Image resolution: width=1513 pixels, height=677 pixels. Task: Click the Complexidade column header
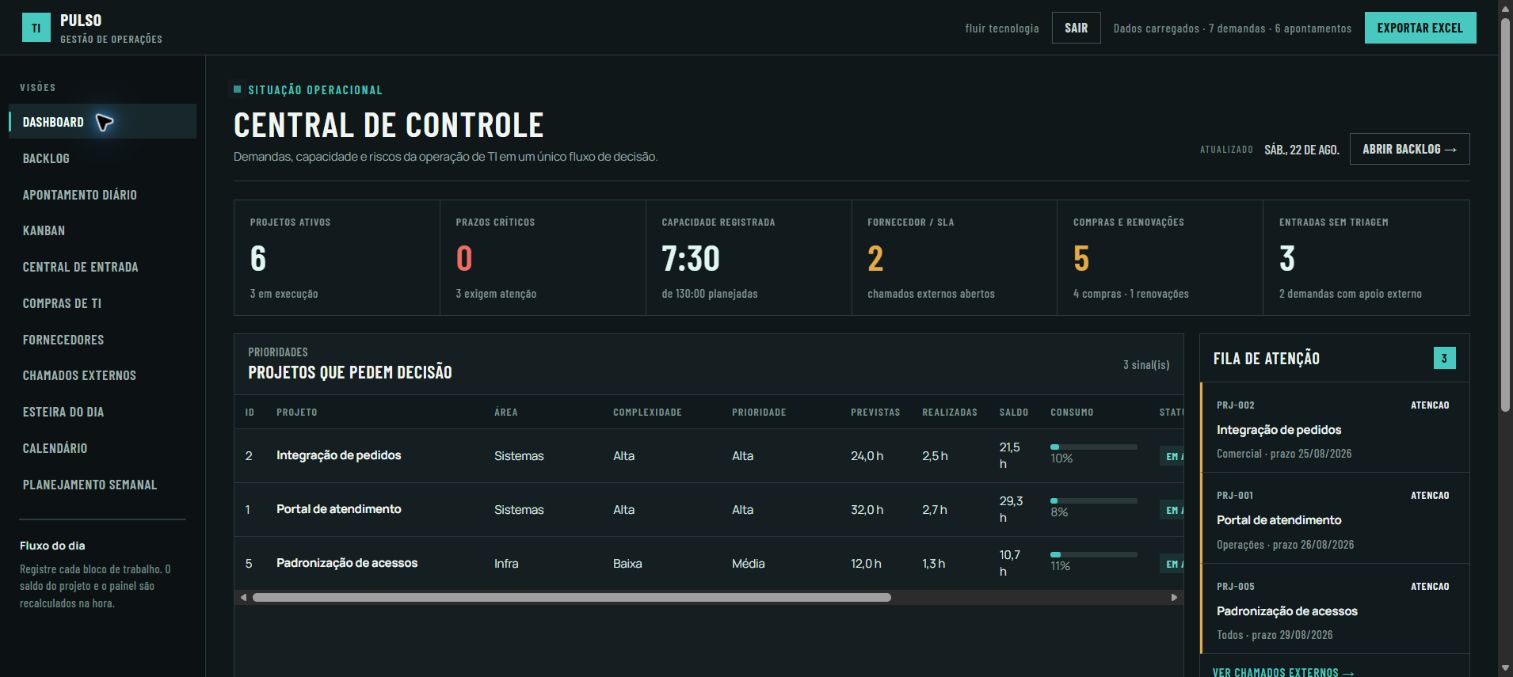(x=647, y=412)
